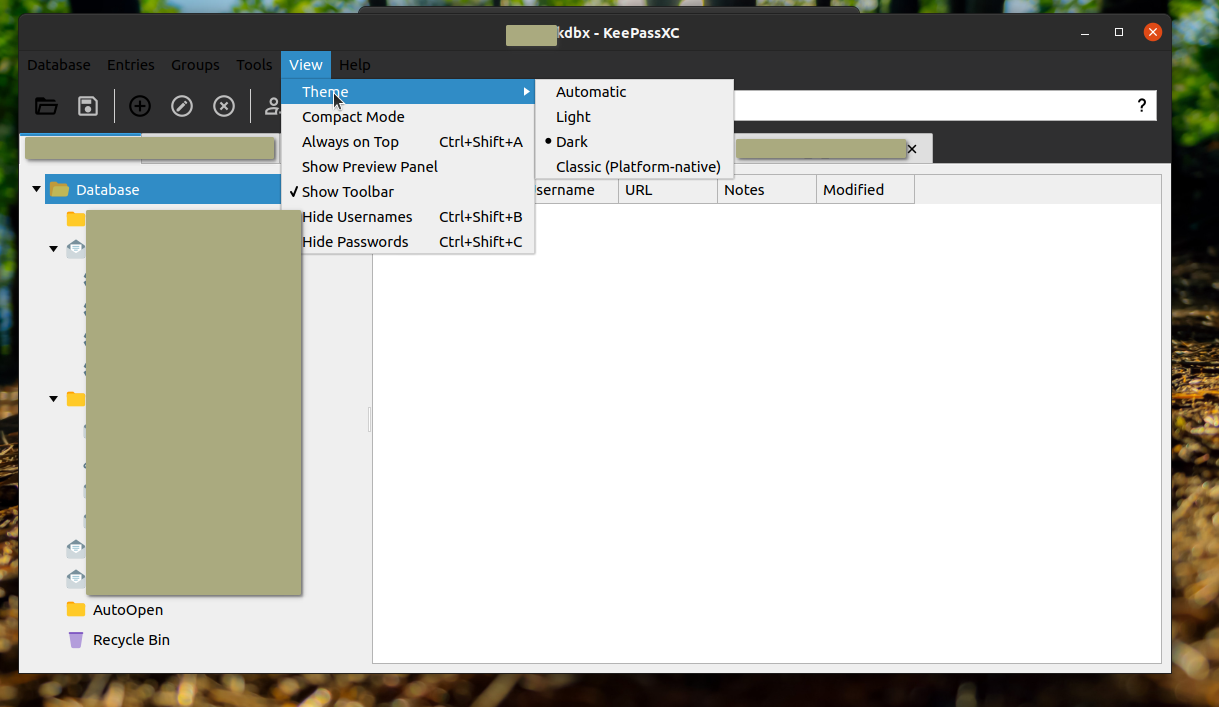Uncheck Show Toolbar option

(347, 191)
